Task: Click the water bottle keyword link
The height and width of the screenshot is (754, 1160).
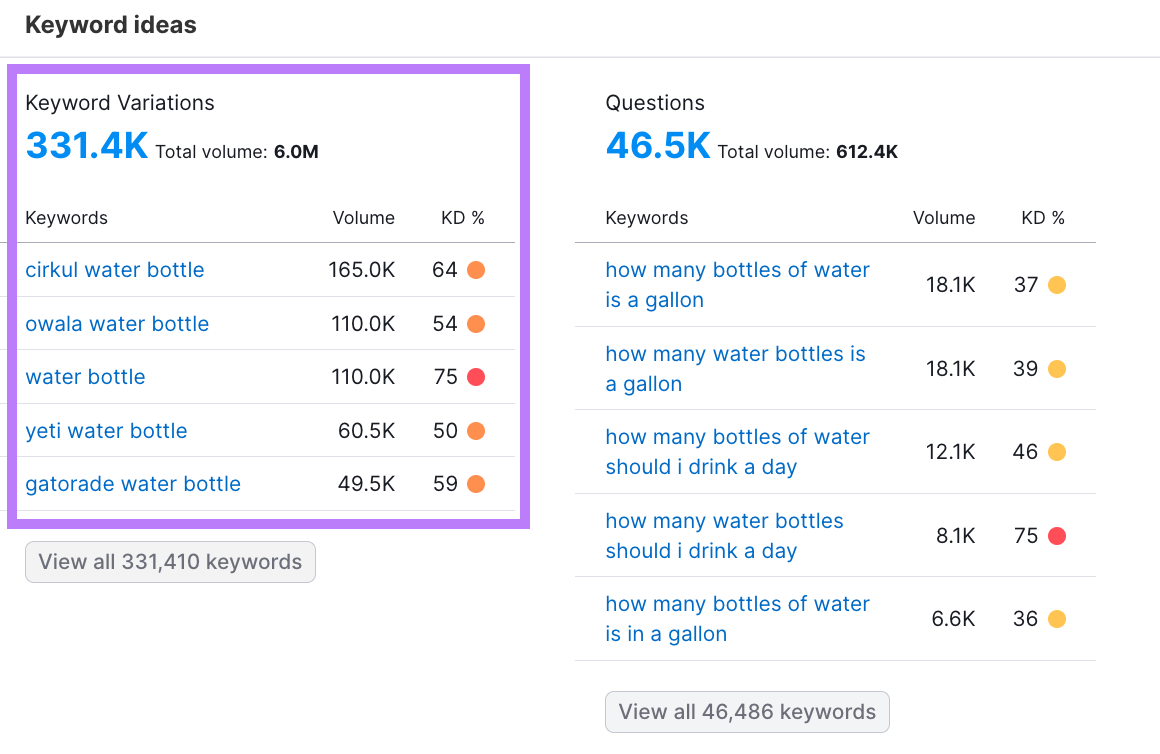Action: [x=85, y=377]
